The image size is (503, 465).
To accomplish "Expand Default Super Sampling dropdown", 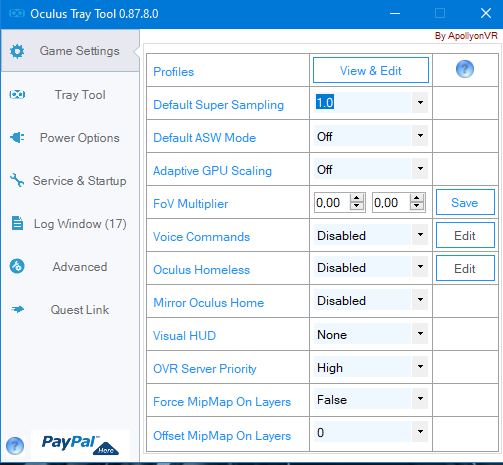I will pyautogui.click(x=420, y=102).
